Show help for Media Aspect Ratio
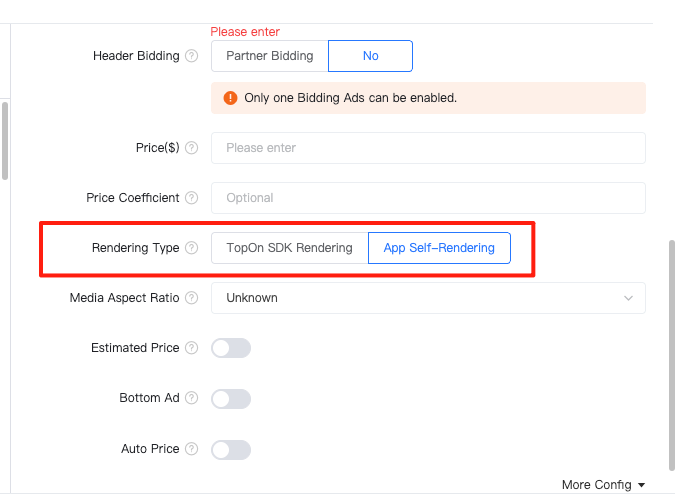 (192, 298)
